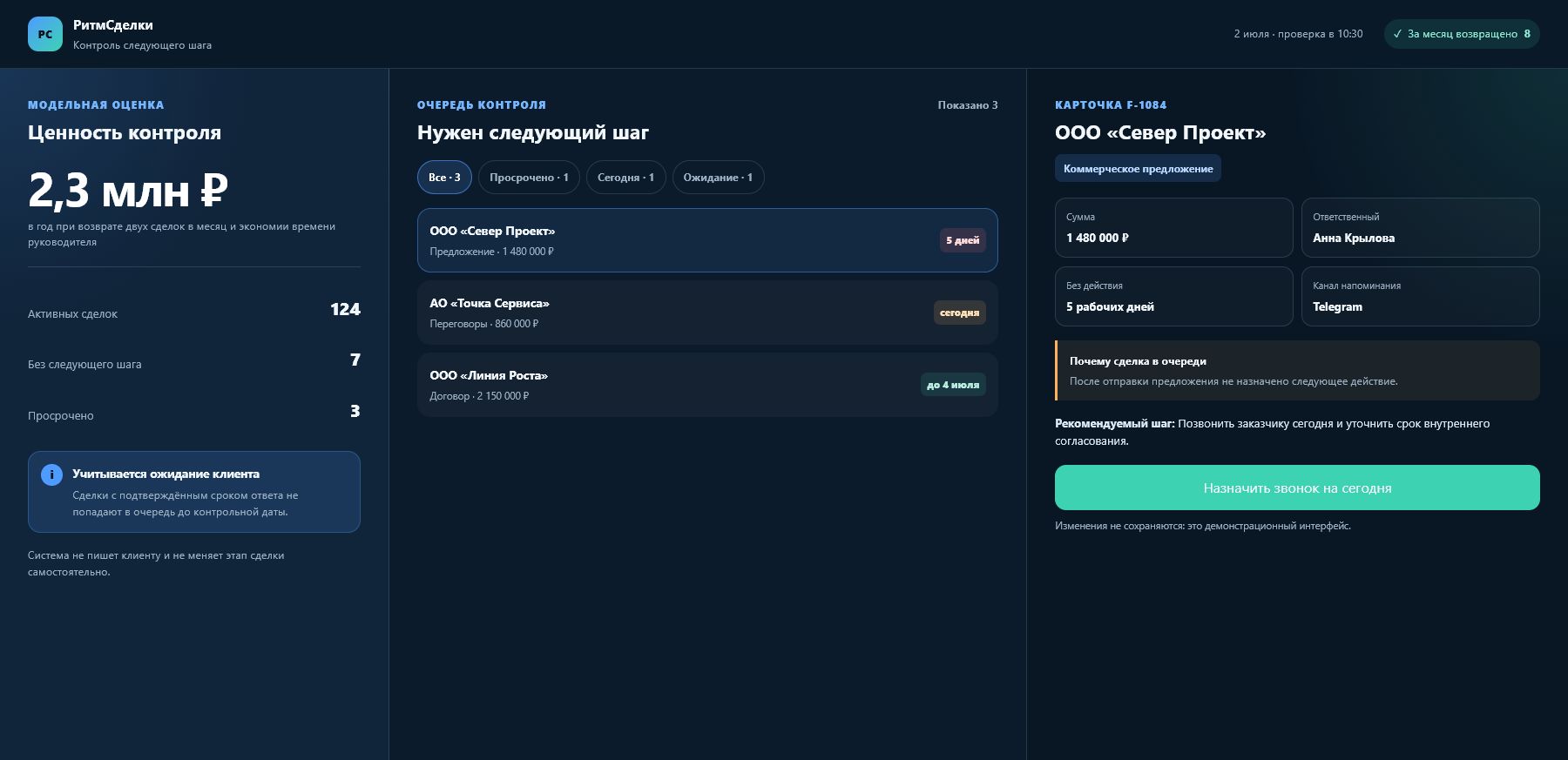Click the Ответственный field 'Анна Крылова'
The image size is (1568, 760).
(1420, 227)
